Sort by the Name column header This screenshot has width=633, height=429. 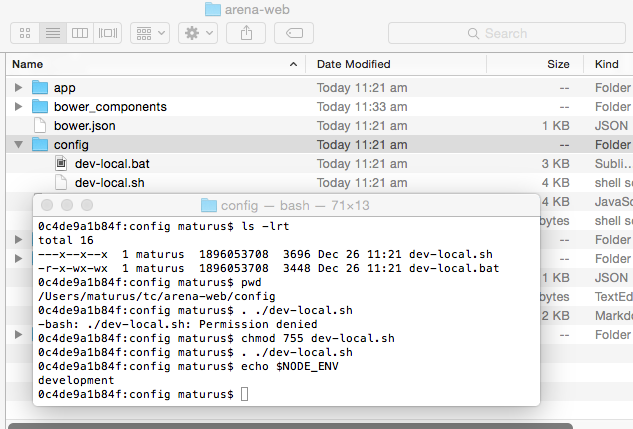pos(150,64)
